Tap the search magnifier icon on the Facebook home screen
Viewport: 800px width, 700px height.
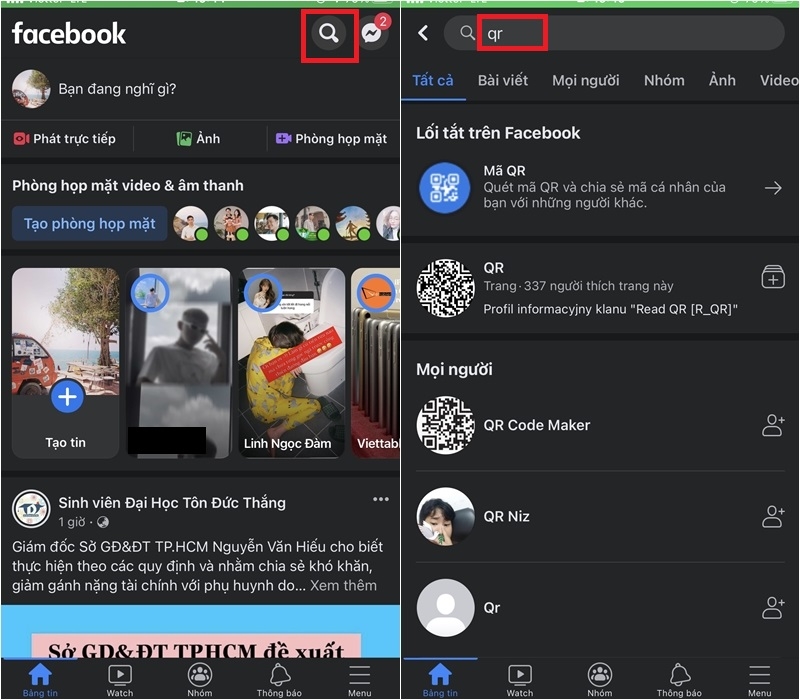click(329, 34)
